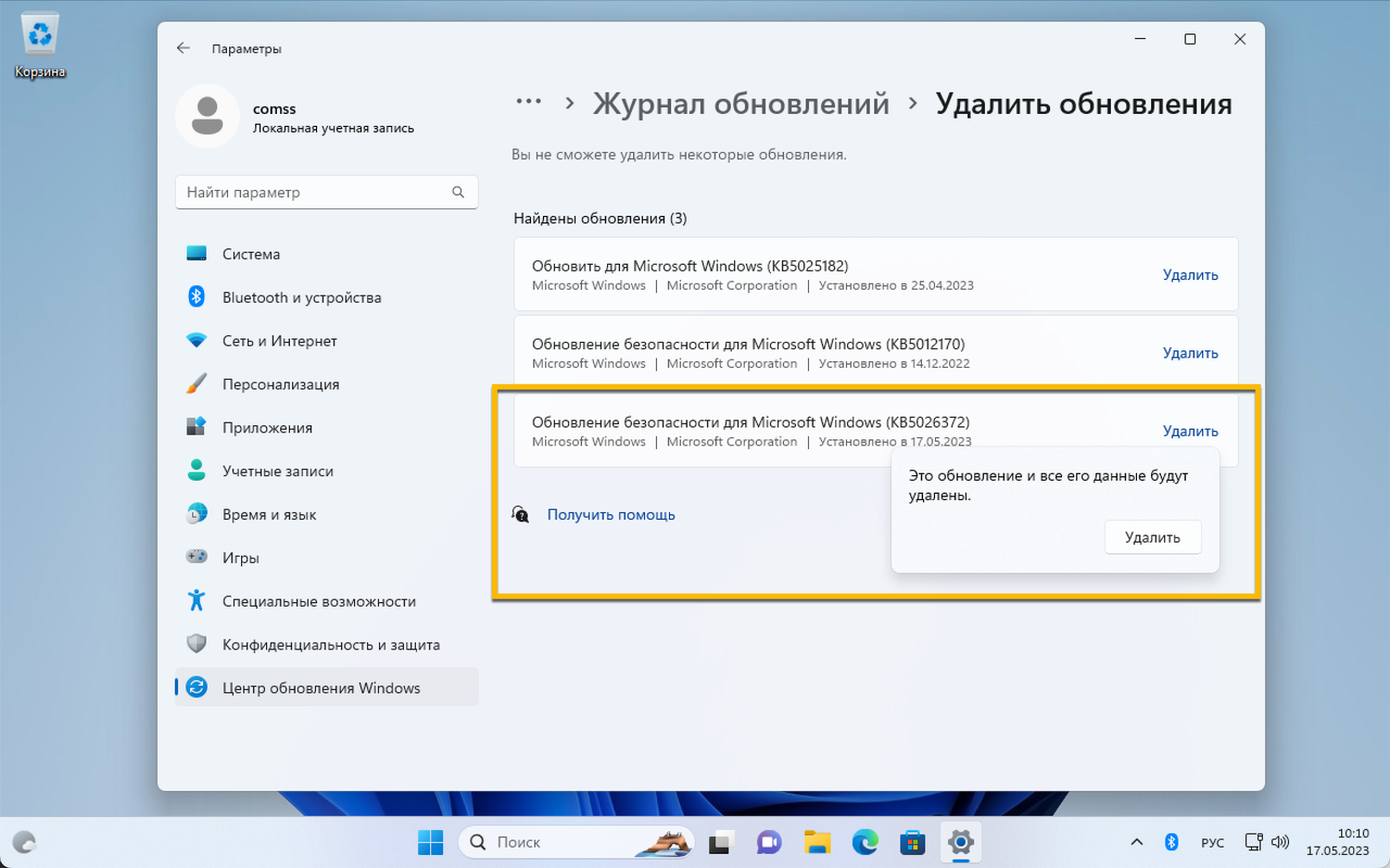The width and height of the screenshot is (1390, 868).
Task: Open File Explorer from the taskbar
Action: (x=816, y=842)
